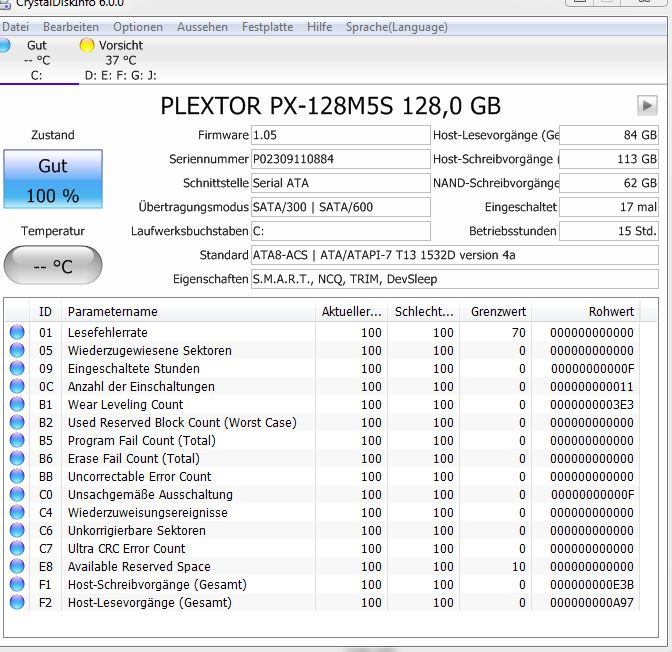Select the Ultra CRC Error Count row text
The image size is (672, 652).
(x=126, y=549)
